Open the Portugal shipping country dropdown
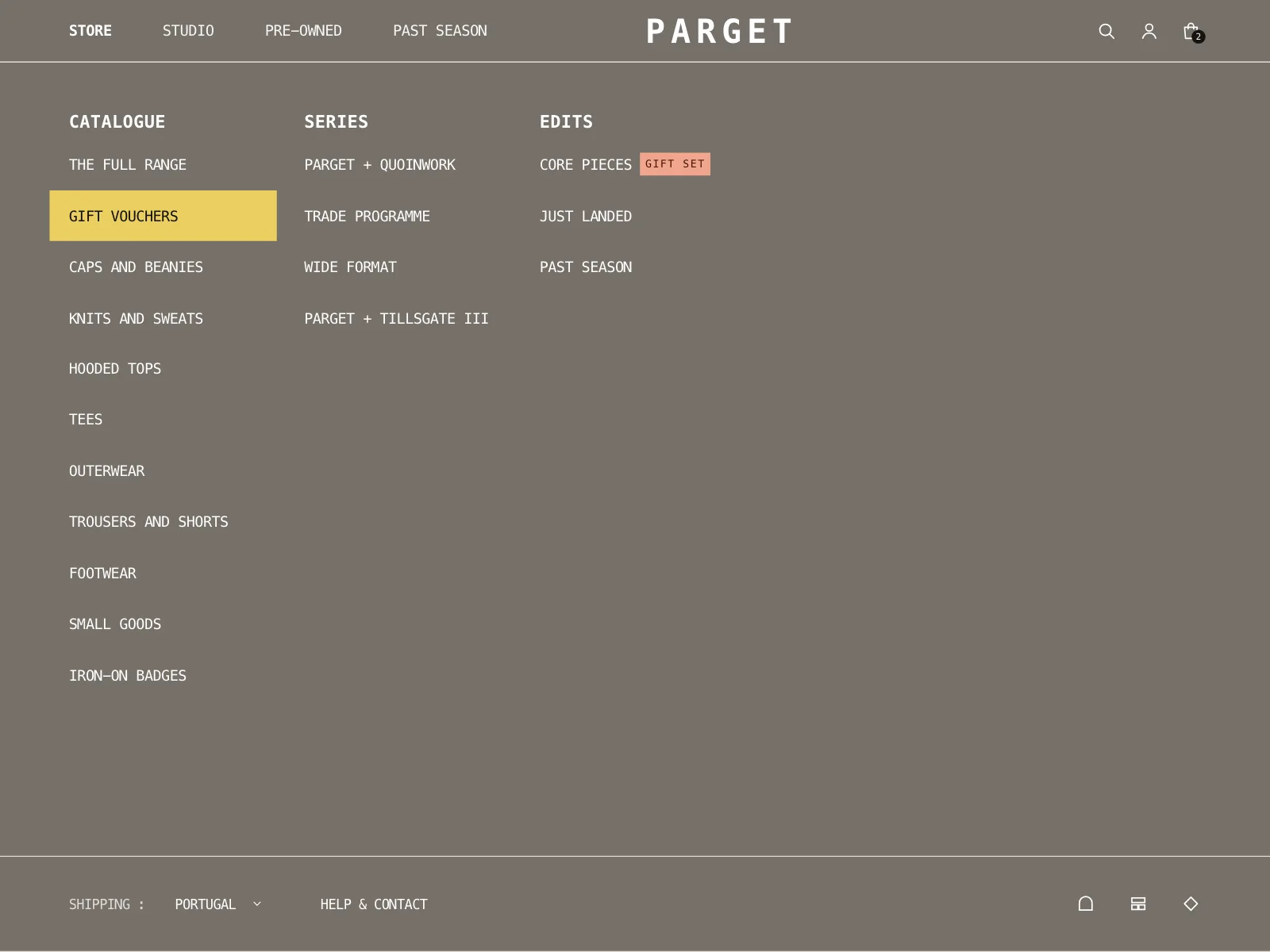Viewport: 1270px width, 952px height. tap(218, 904)
